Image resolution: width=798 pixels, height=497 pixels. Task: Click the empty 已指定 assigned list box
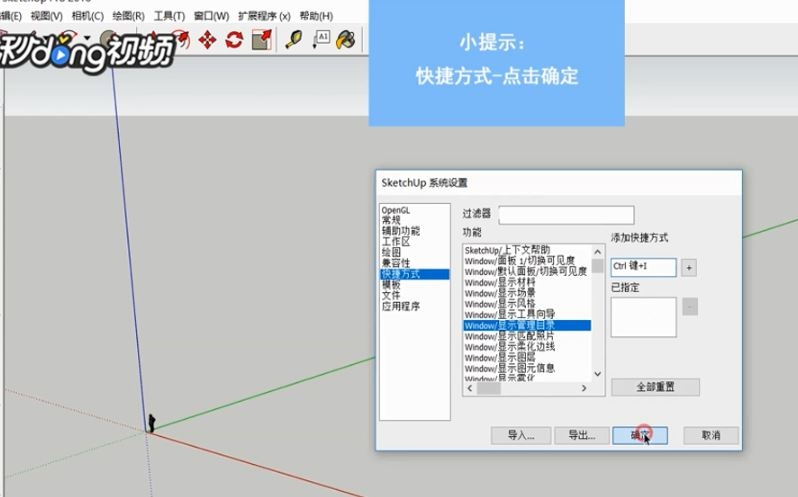click(x=643, y=317)
